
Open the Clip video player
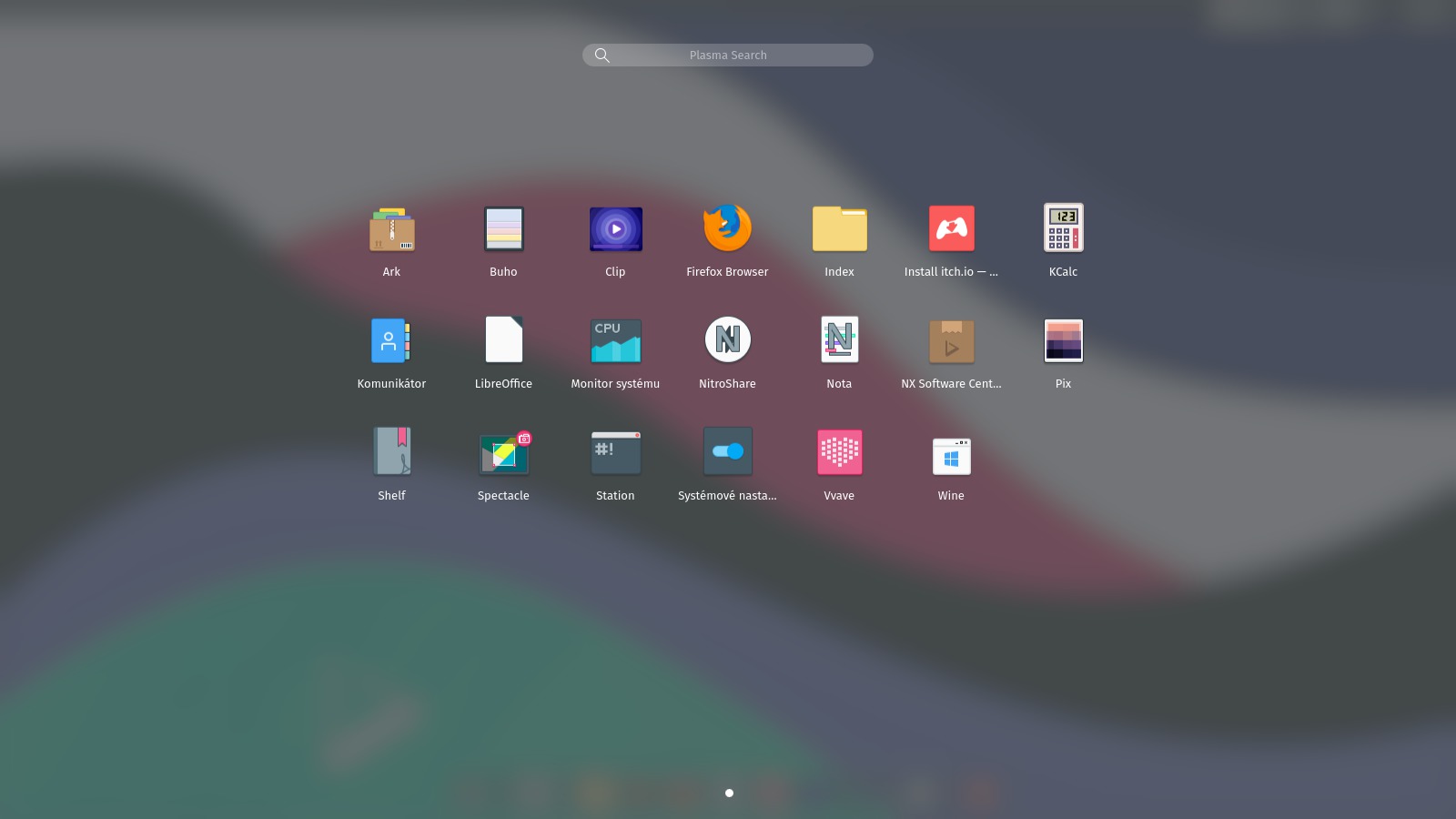tap(615, 229)
